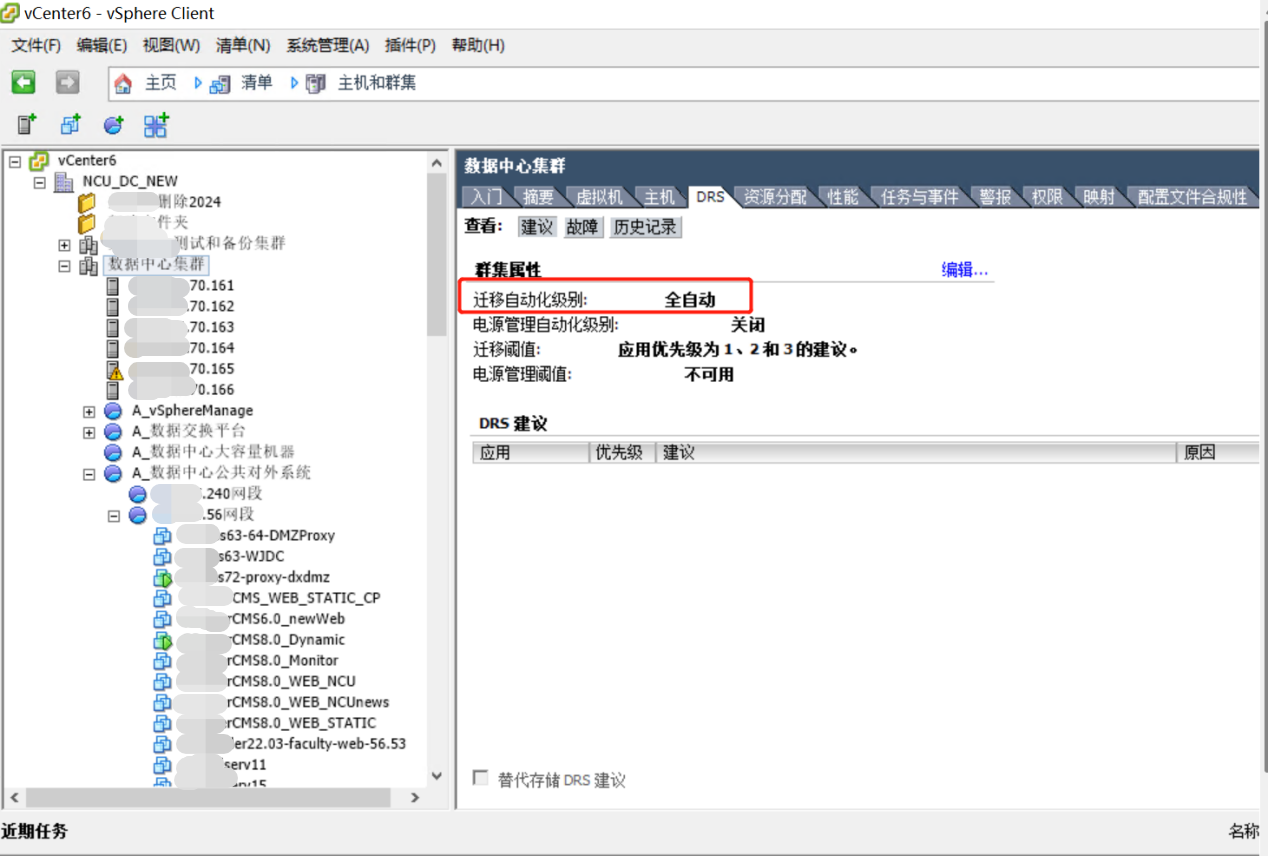1268x856 pixels.
Task: Select the Add Host toolbar icon
Action: coord(27,125)
